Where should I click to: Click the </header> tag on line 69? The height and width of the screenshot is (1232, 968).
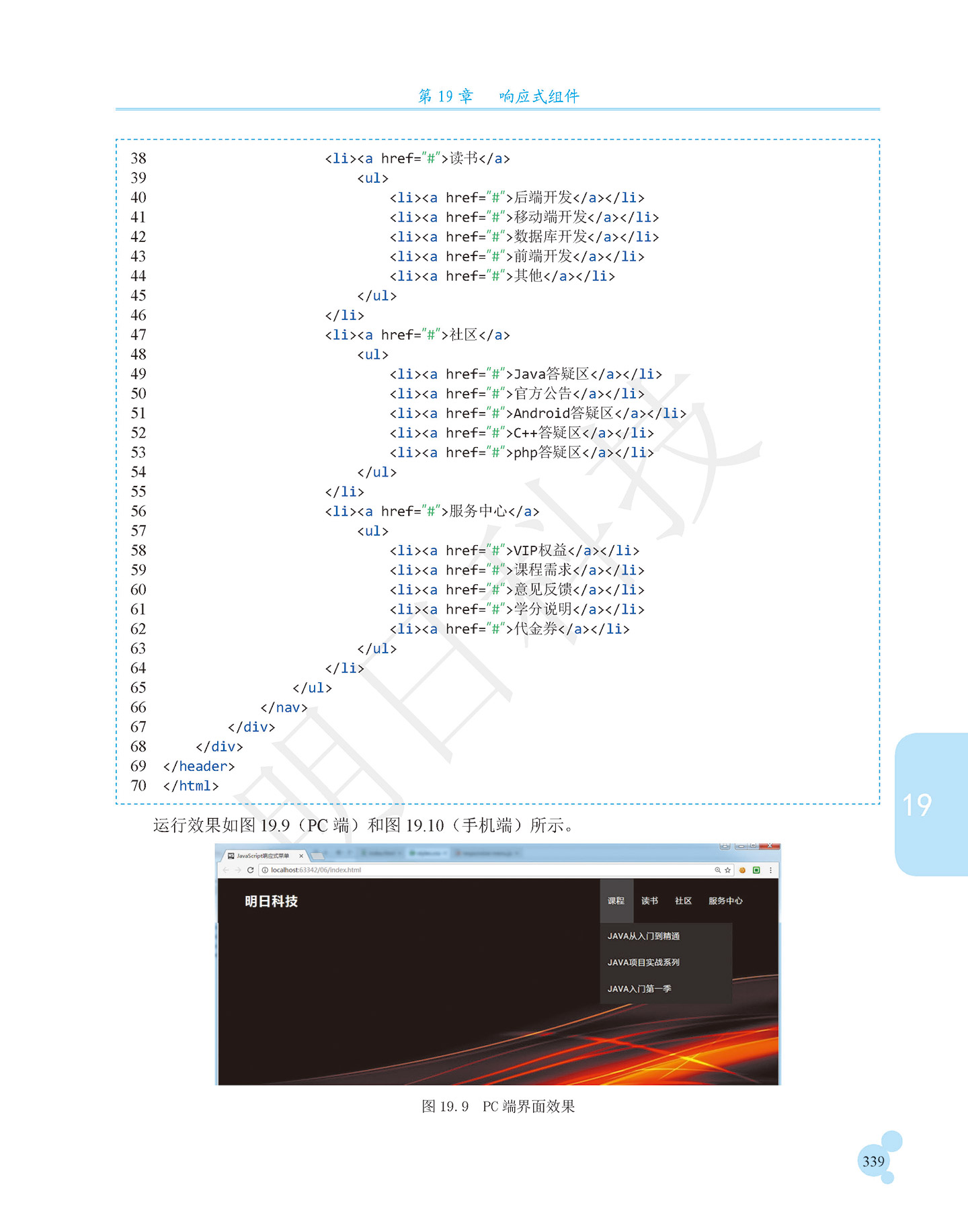point(199,766)
